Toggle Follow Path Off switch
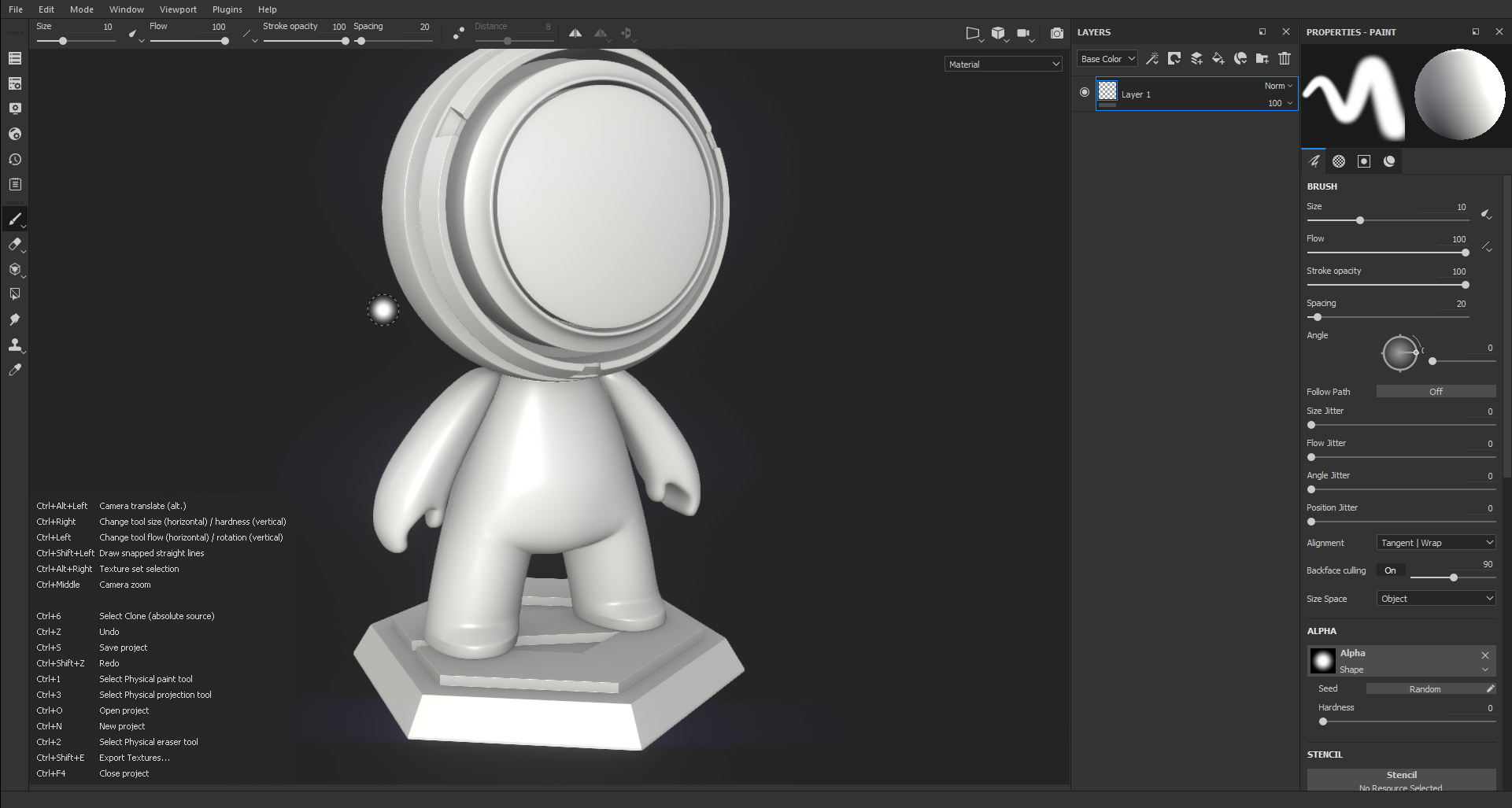1512x808 pixels. coord(1436,391)
